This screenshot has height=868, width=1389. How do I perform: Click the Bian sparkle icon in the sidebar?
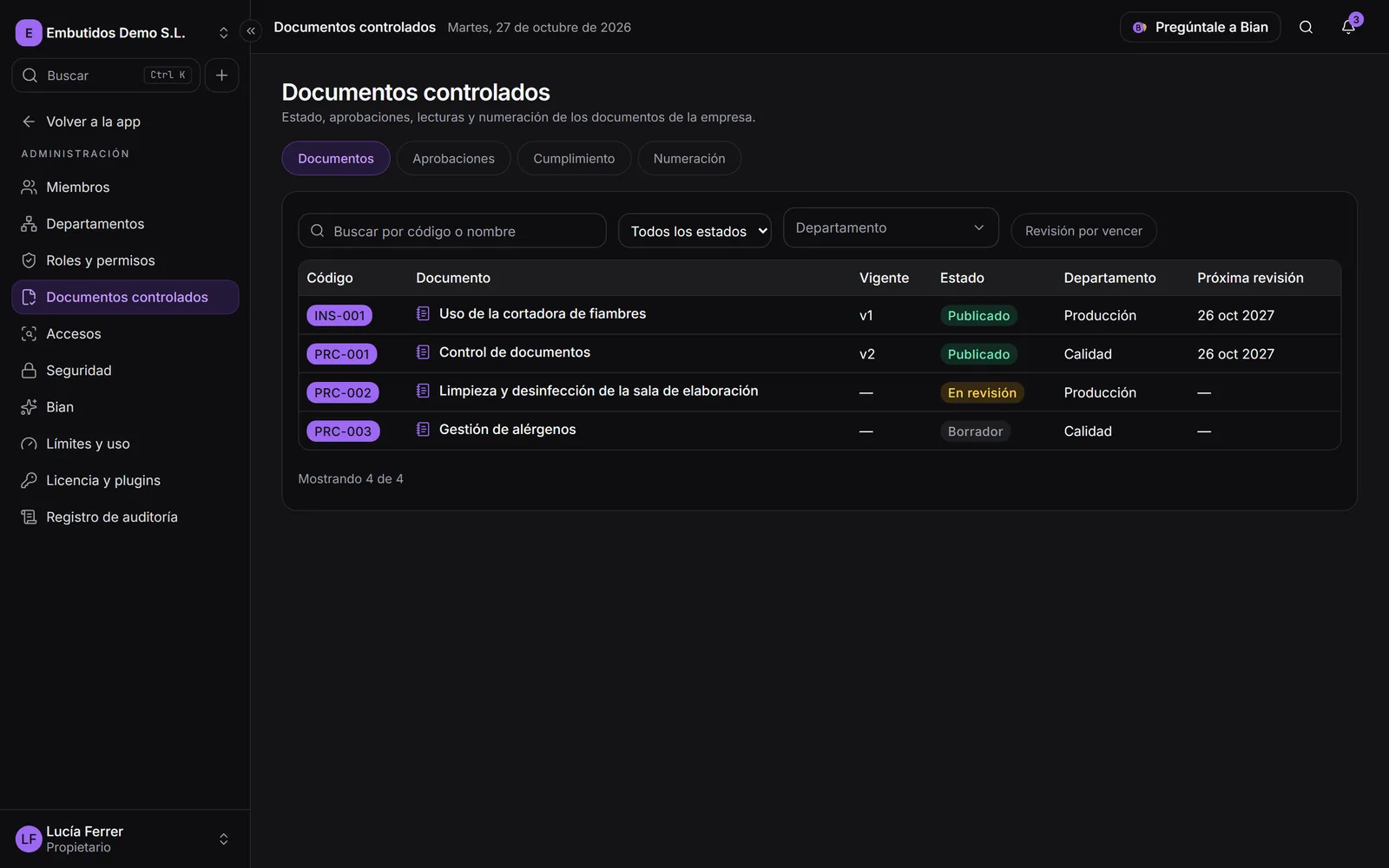tap(29, 407)
